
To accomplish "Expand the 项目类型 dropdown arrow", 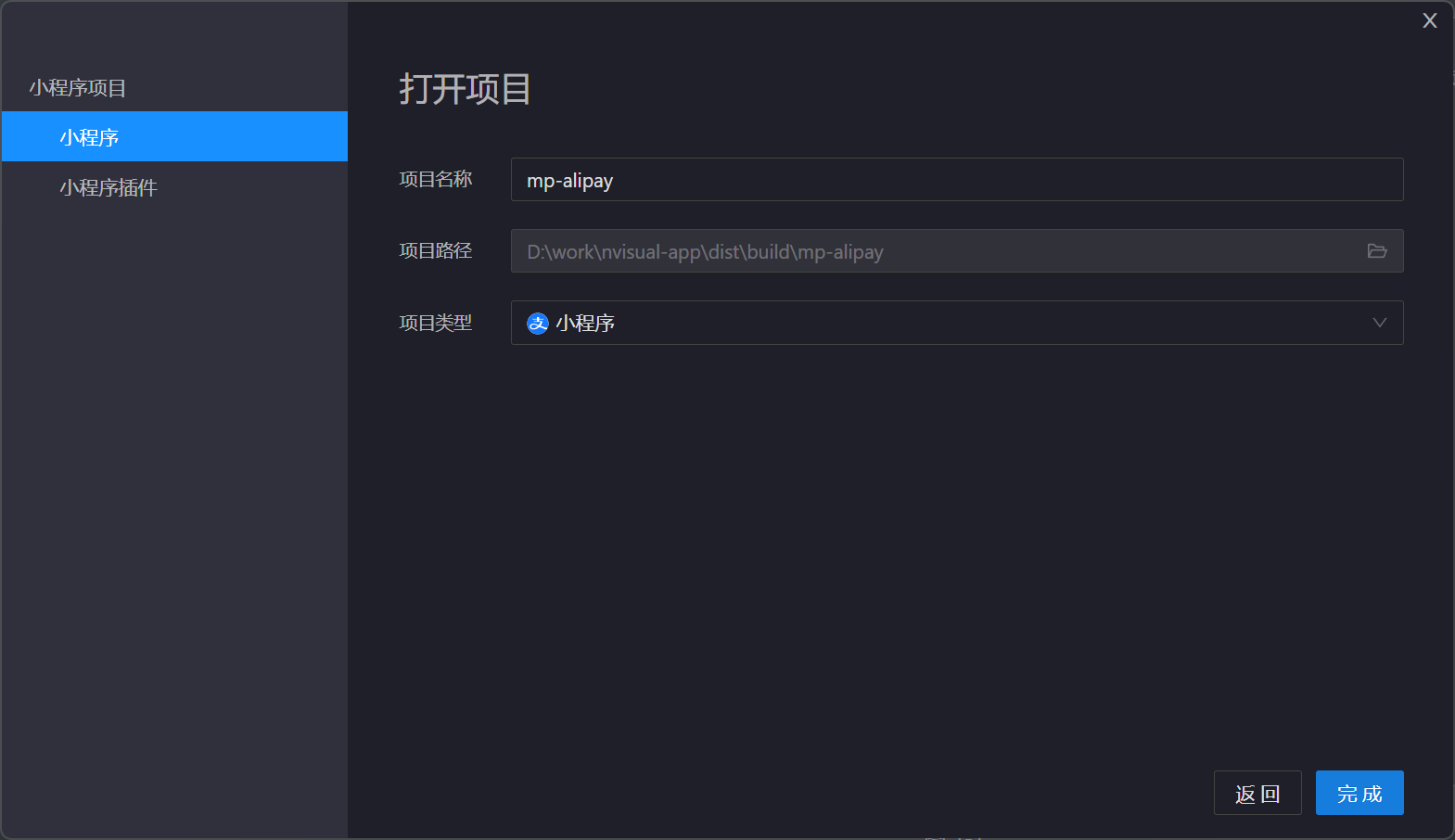I will click(1380, 323).
